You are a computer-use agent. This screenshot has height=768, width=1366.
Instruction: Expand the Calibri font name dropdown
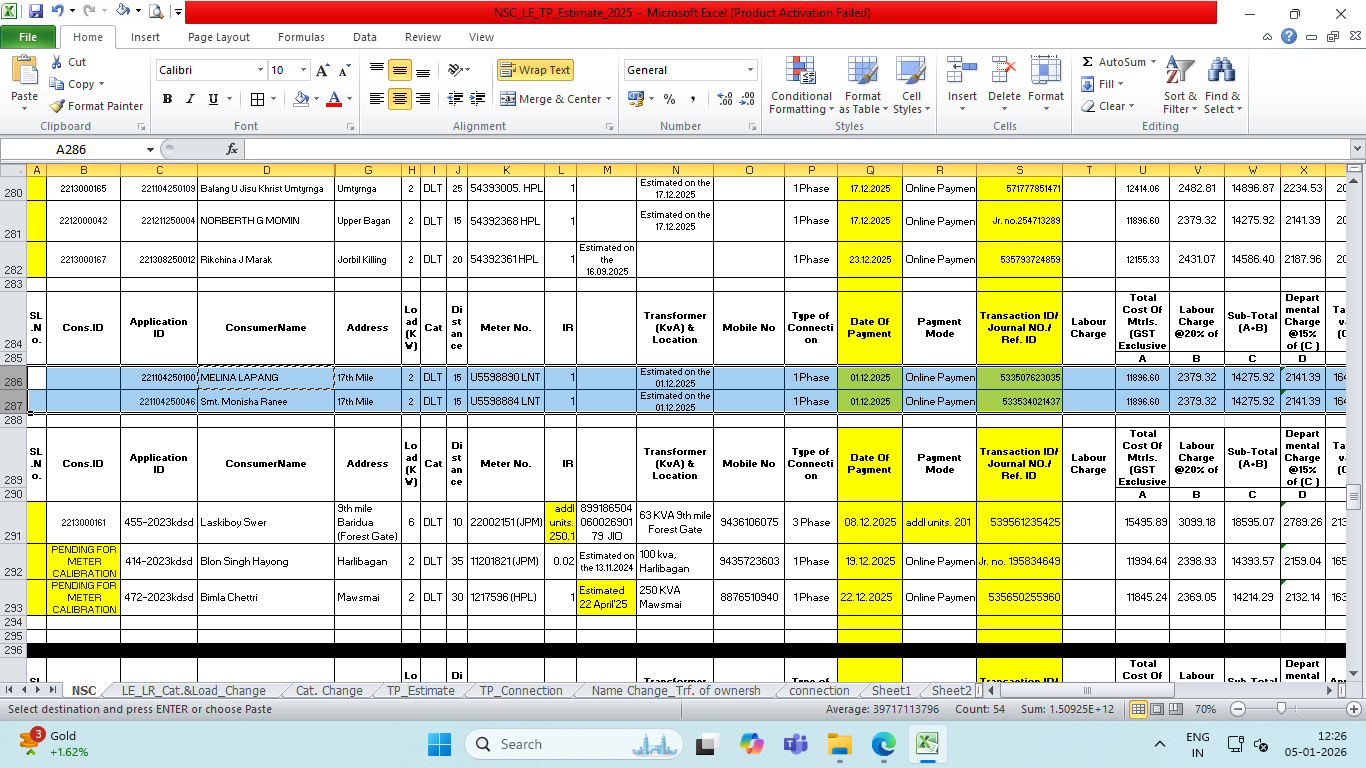click(x=260, y=70)
